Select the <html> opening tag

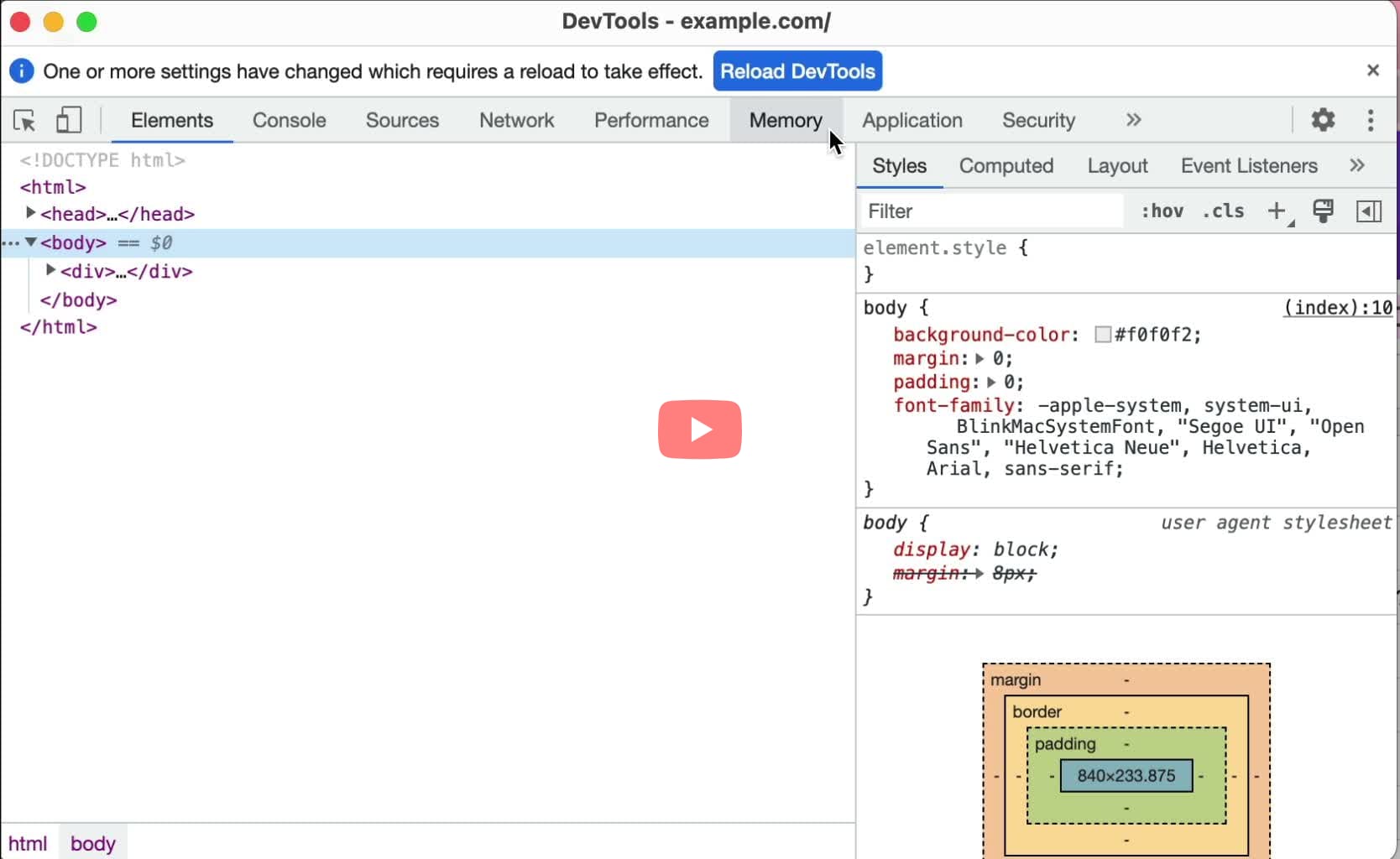point(53,187)
